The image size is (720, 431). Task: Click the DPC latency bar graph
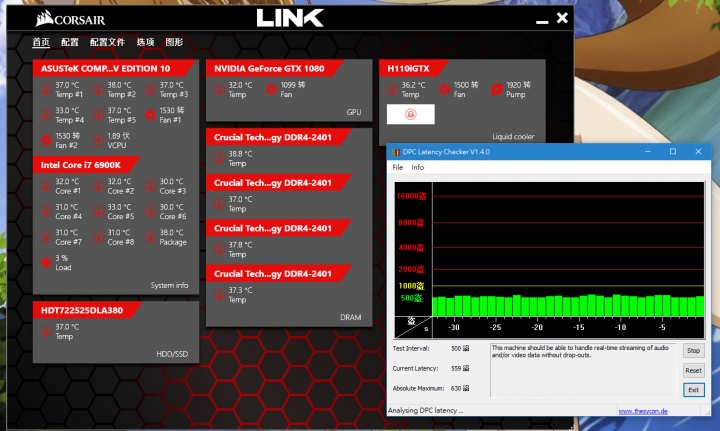point(549,260)
